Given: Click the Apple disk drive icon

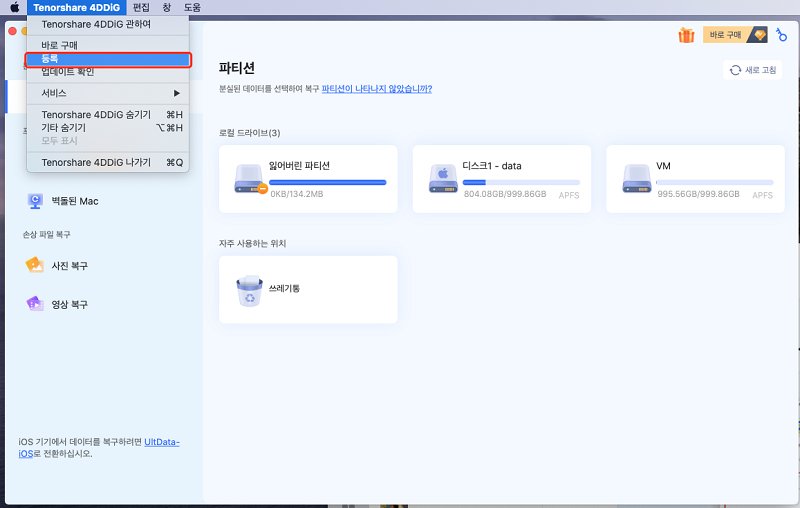Looking at the screenshot, I should click(443, 179).
